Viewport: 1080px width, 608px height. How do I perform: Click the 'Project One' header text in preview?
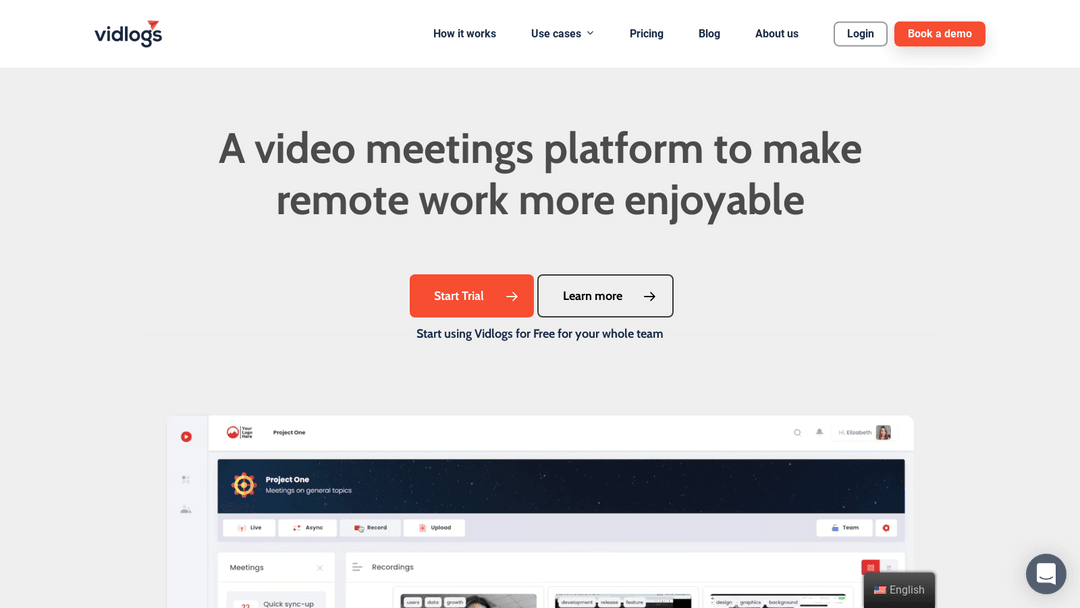pos(289,432)
